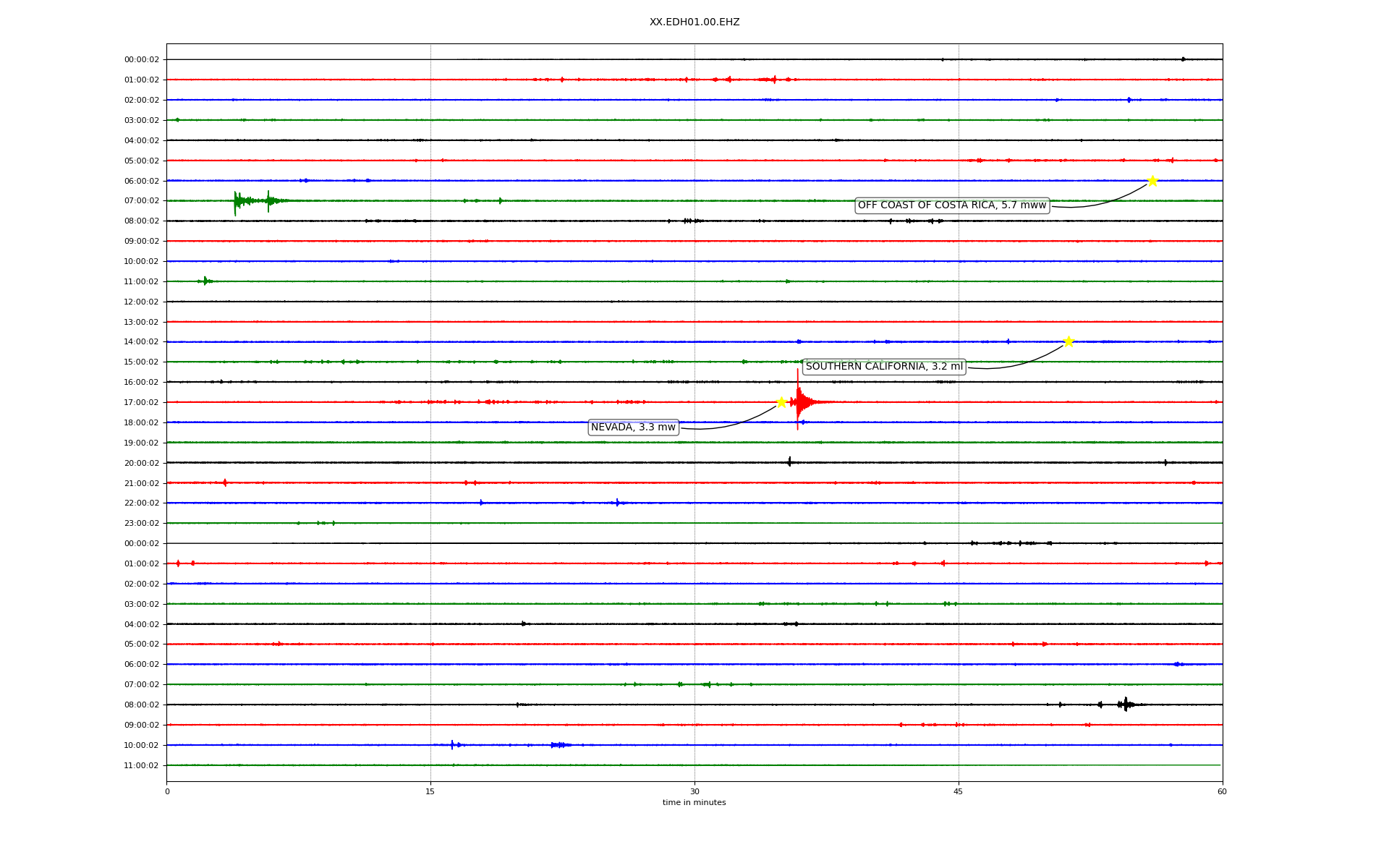
Task: Click the 60 minute x-axis tick label
Action: coord(1222,791)
